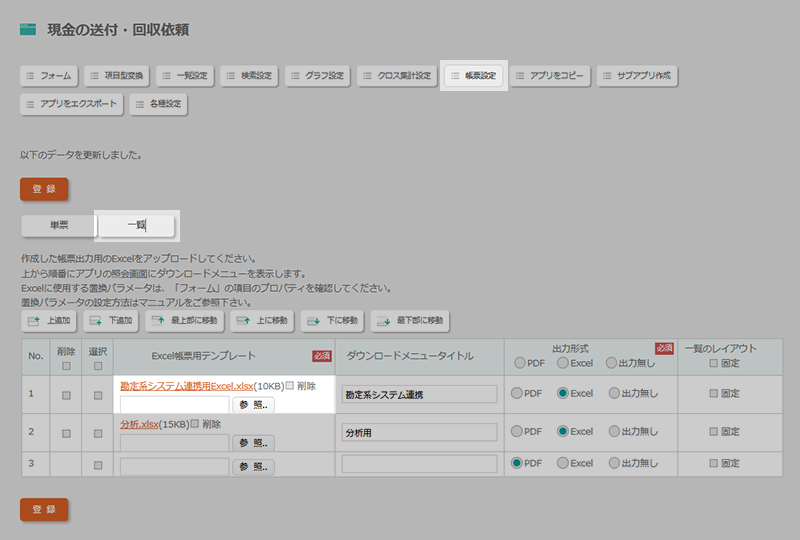Click the 下に移動 move-down button
This screenshot has height=540, width=800.
(333, 321)
